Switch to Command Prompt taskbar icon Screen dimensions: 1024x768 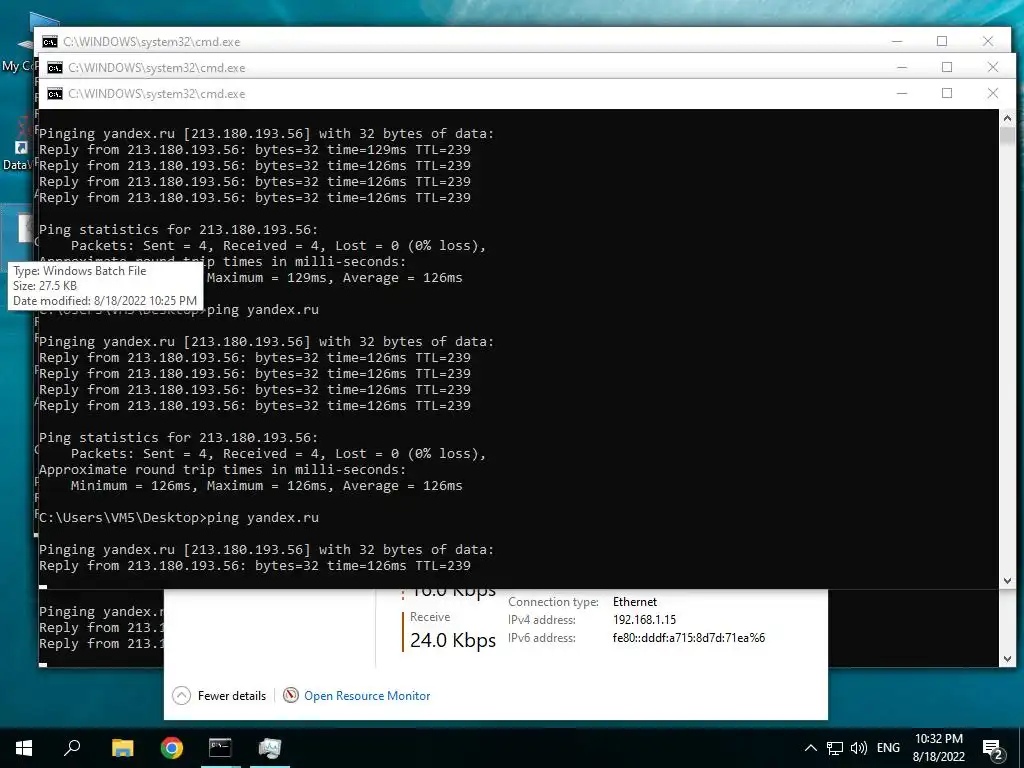pos(220,747)
